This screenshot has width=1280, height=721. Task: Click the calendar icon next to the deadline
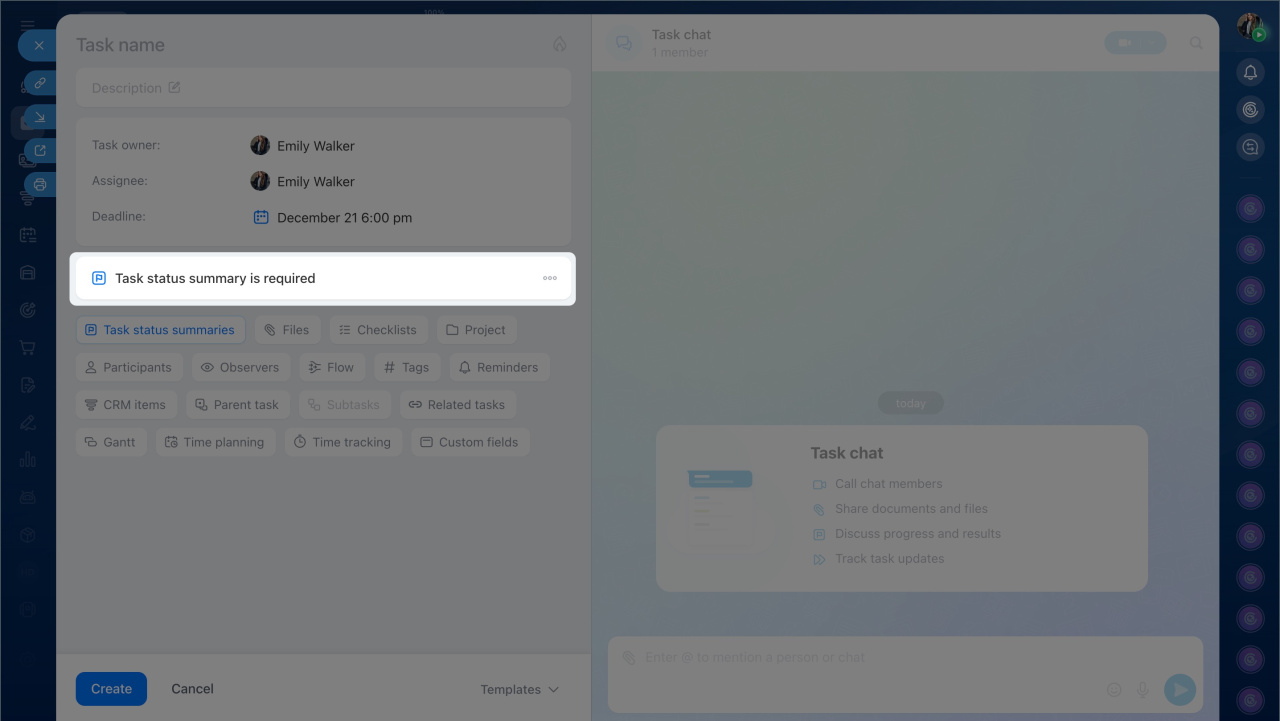261,217
